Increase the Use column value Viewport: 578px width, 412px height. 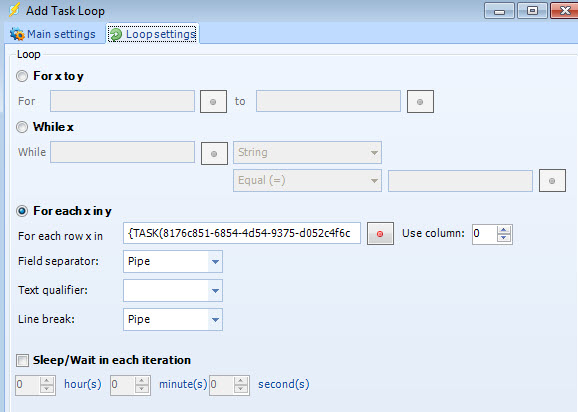pyautogui.click(x=504, y=230)
